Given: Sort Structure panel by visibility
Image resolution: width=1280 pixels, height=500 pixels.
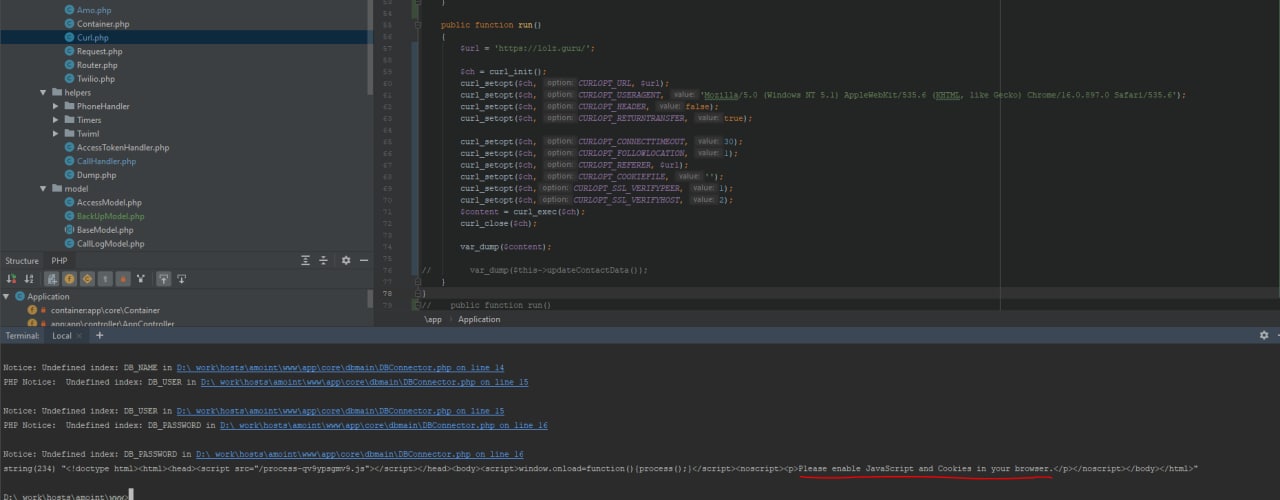Looking at the screenshot, I should (x=10, y=279).
